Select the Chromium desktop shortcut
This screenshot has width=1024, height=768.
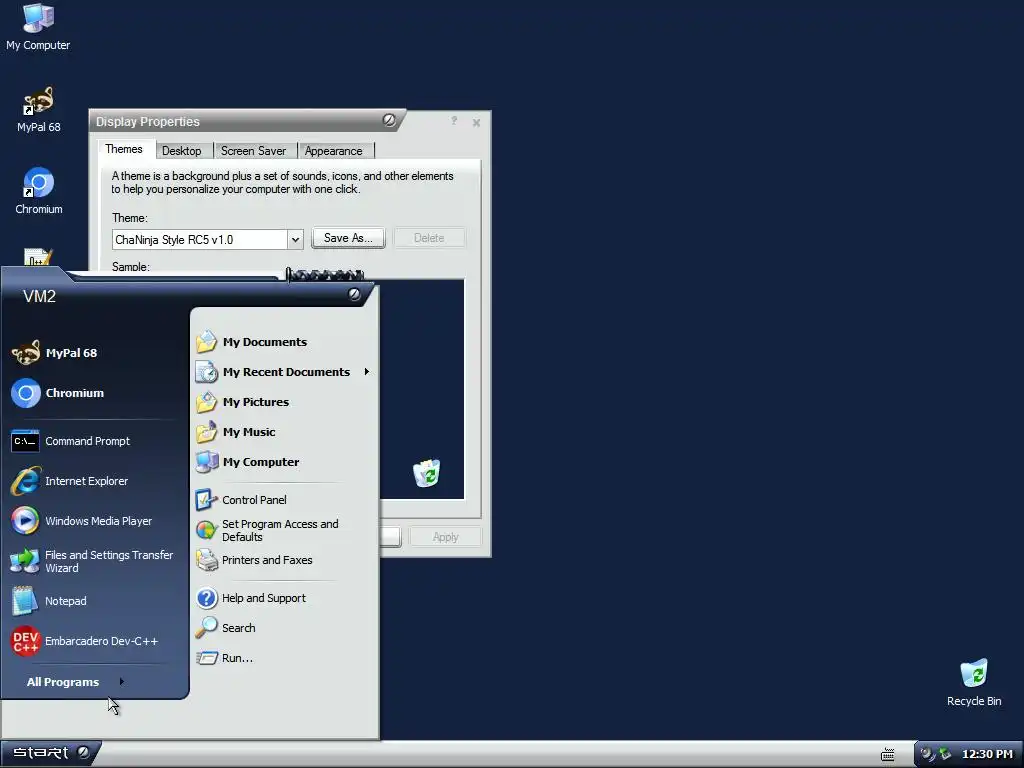[x=39, y=191]
